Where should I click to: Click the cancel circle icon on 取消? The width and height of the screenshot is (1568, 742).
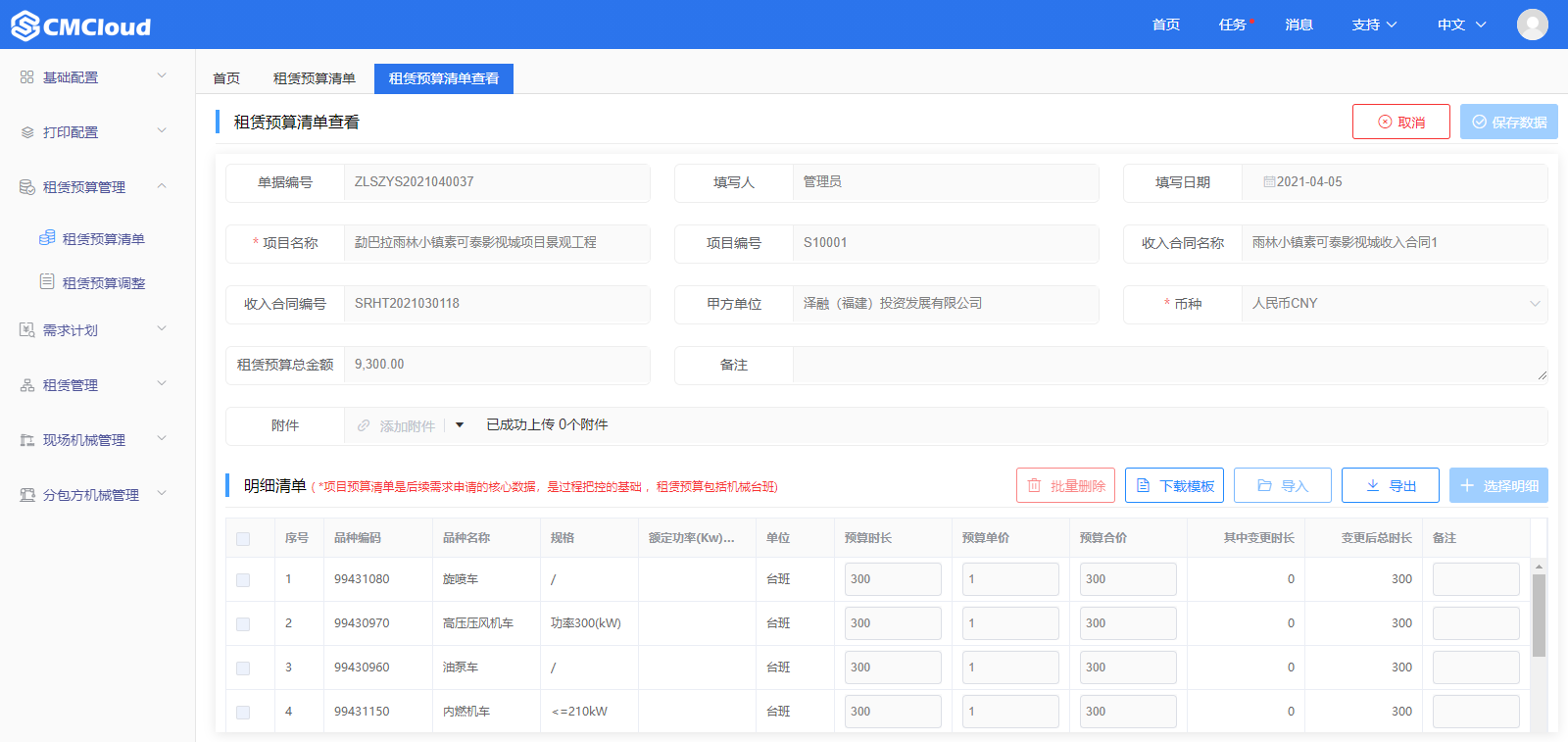(1385, 123)
